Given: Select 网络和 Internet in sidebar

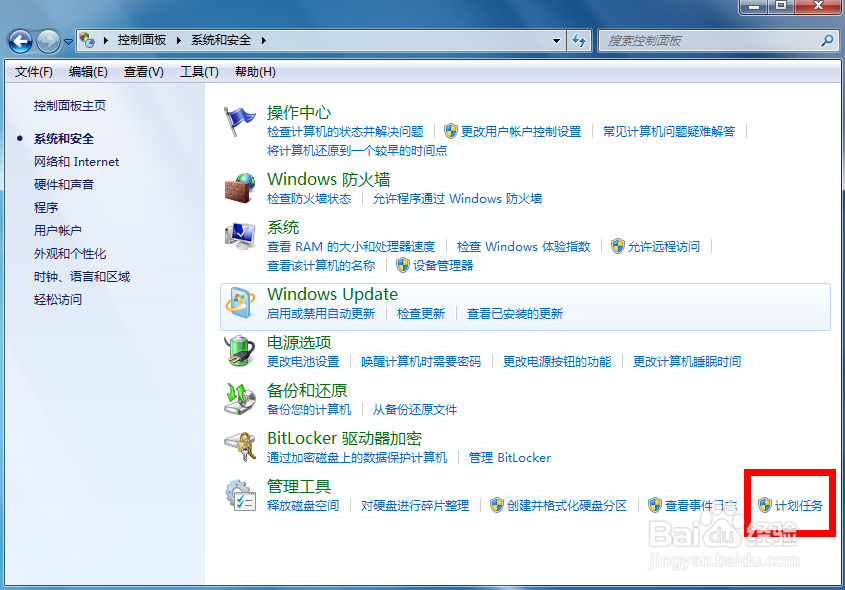Looking at the screenshot, I should [76, 162].
